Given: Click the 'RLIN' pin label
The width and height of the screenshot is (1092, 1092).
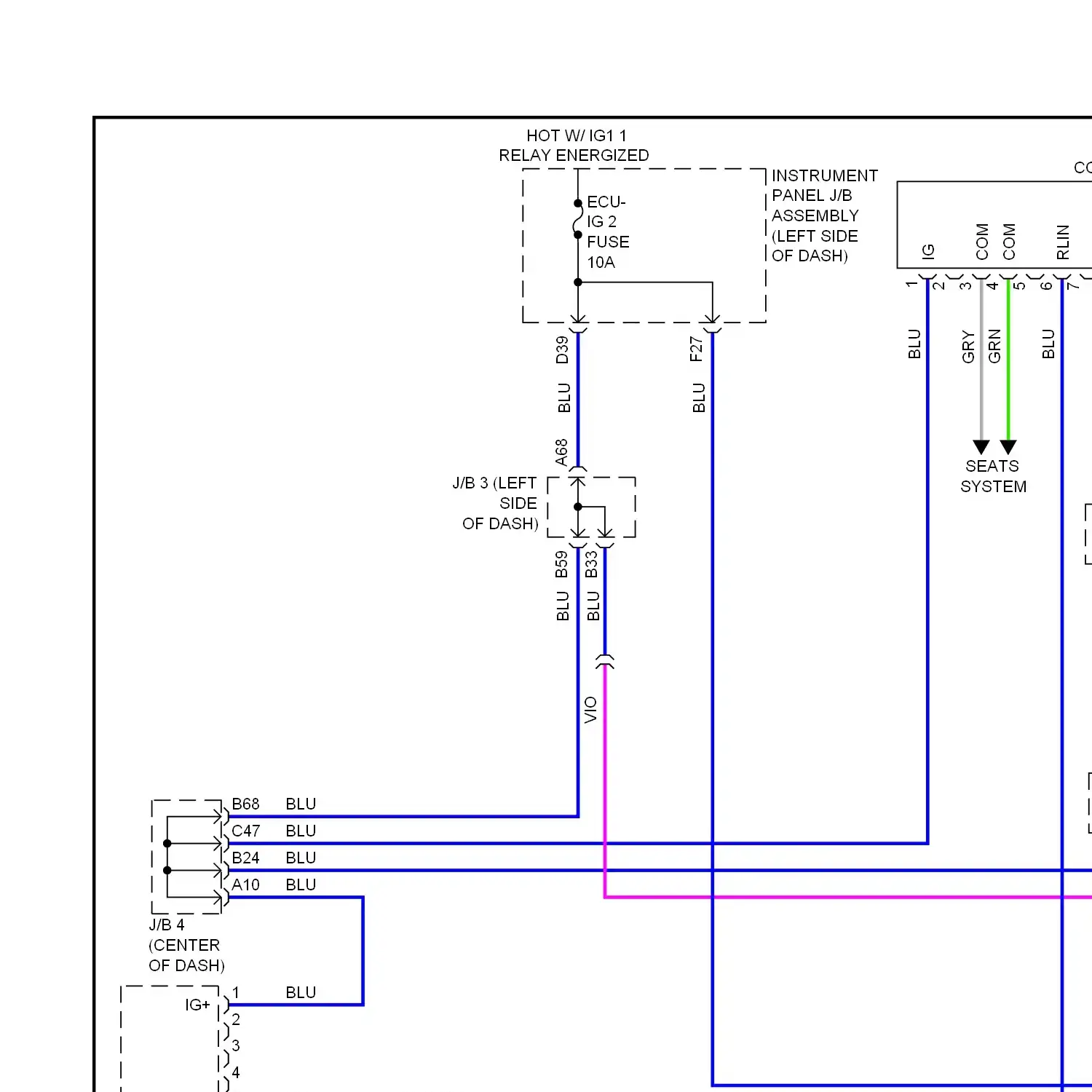Looking at the screenshot, I should 1063,242.
